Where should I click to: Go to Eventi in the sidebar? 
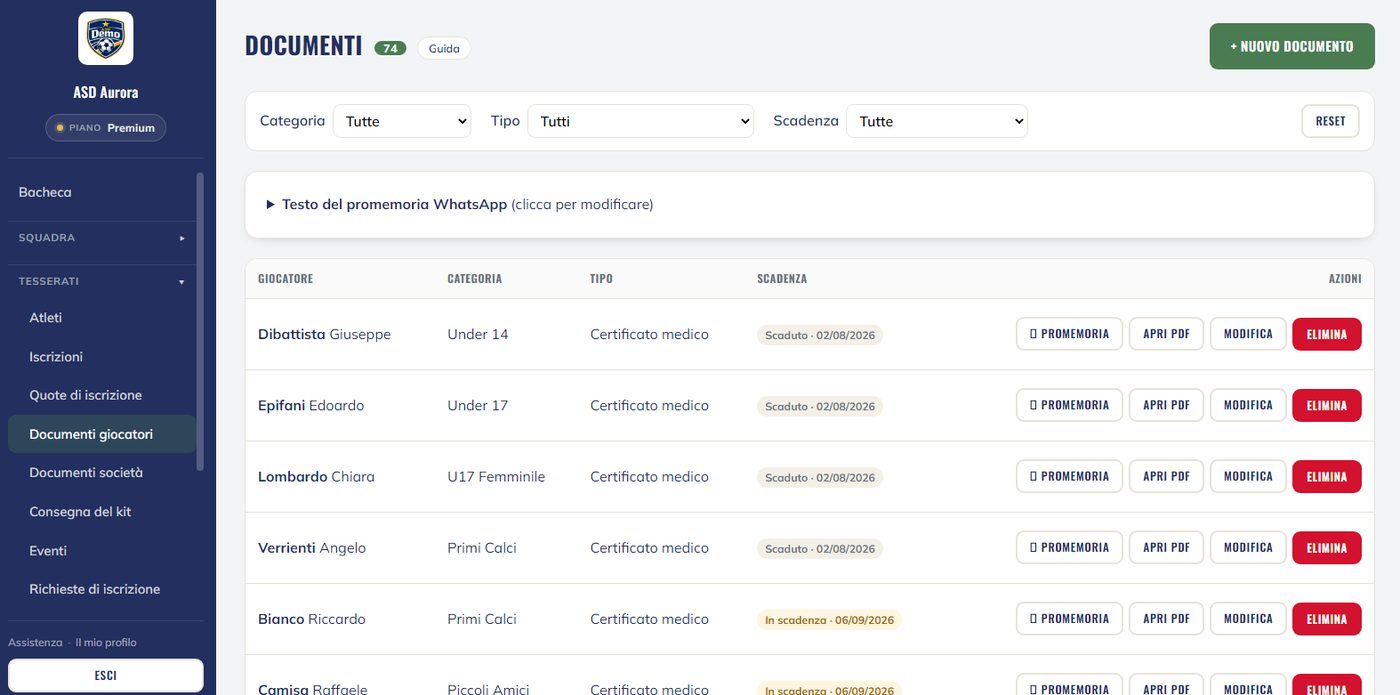[102, 551]
